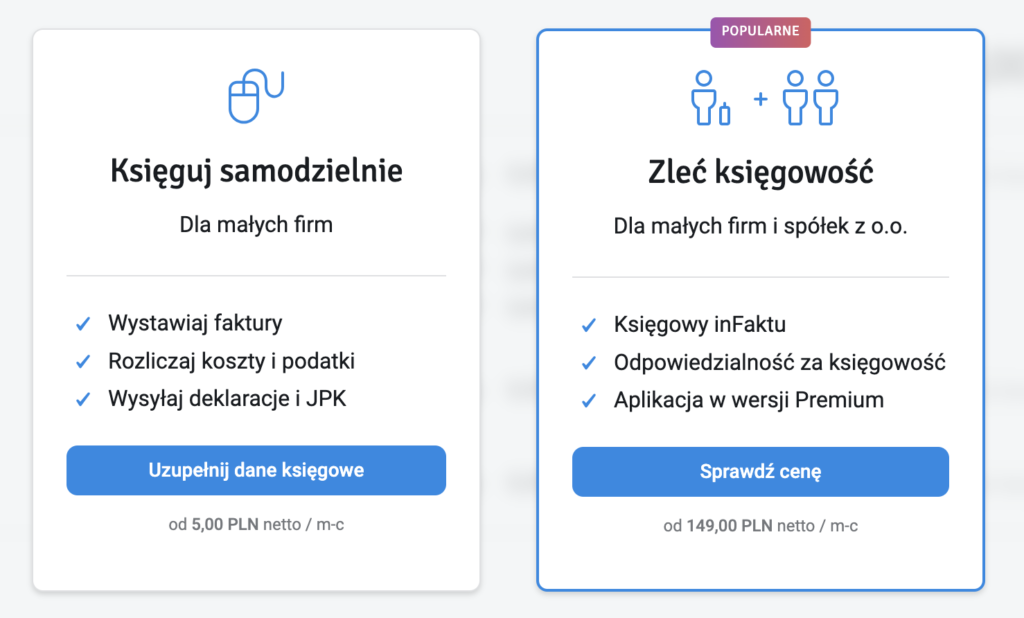Click the Aplikacja w wersji Premium text

coord(749,401)
